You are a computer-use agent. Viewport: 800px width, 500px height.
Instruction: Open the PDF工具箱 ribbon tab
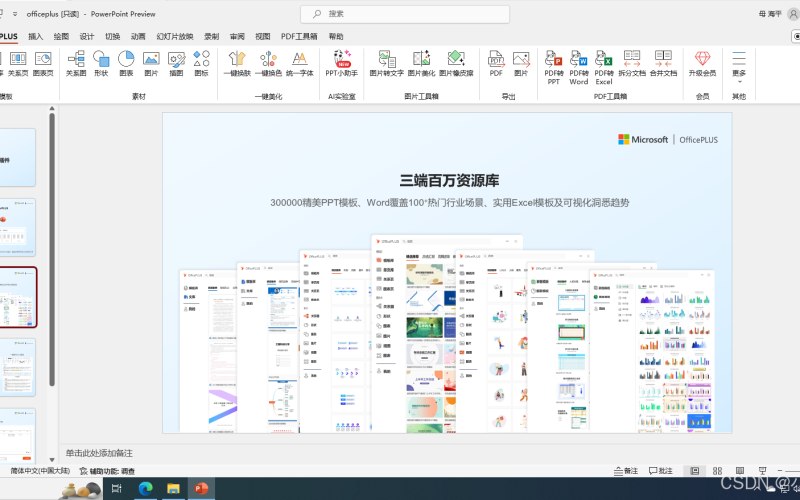click(299, 36)
